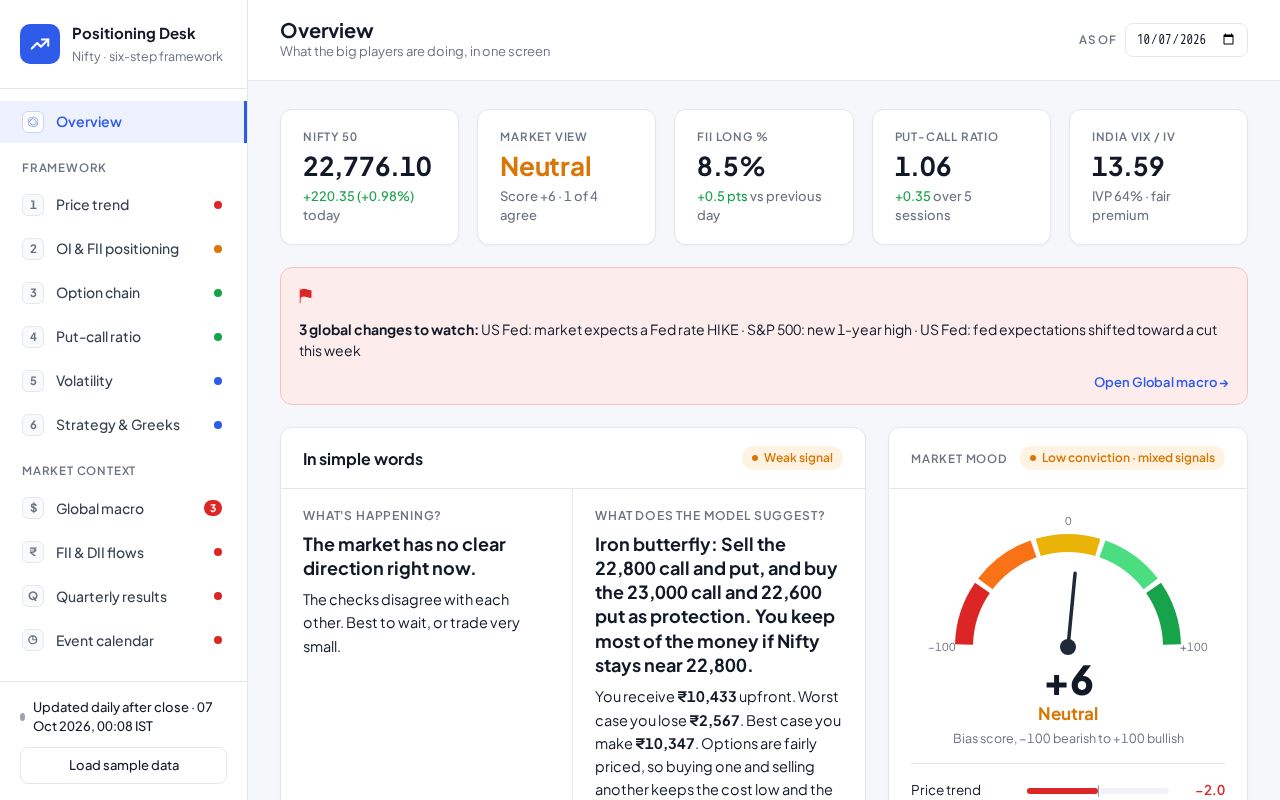1280x800 pixels.
Task: Go to the Price trend step
Action: tap(123, 205)
